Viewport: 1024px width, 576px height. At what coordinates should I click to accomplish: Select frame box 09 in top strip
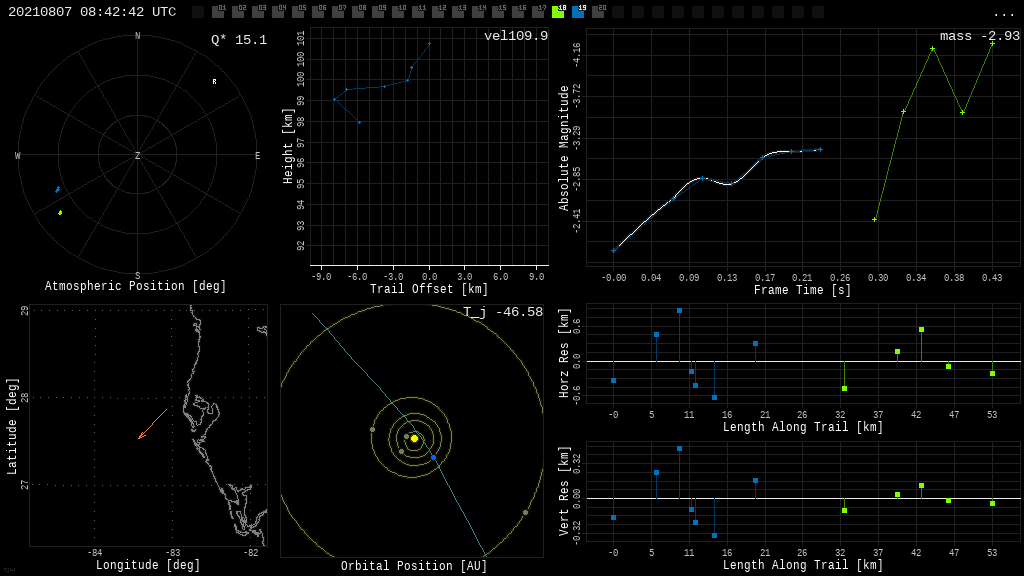point(378,12)
